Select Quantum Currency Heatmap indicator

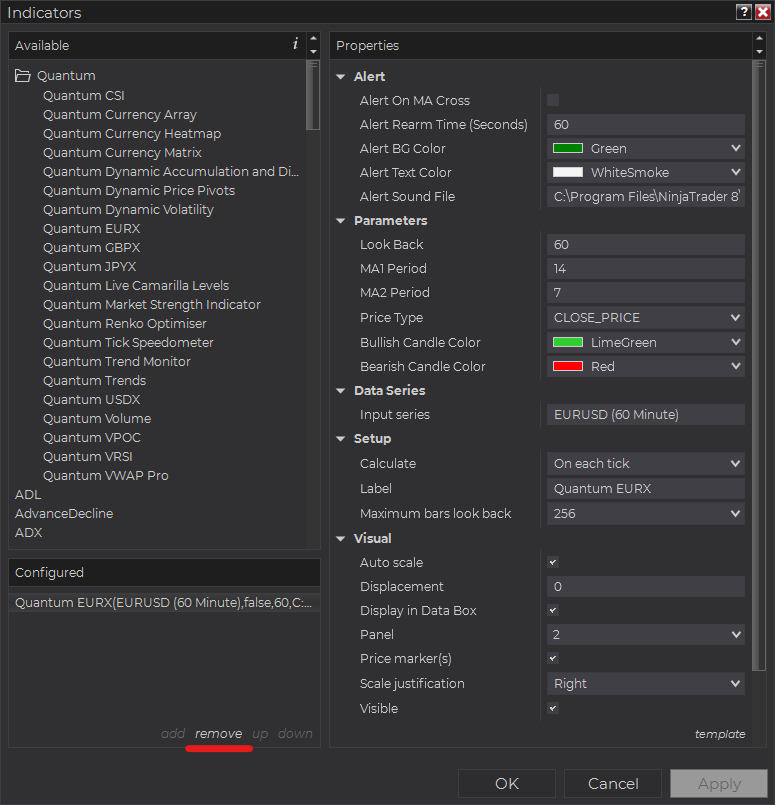(132, 133)
